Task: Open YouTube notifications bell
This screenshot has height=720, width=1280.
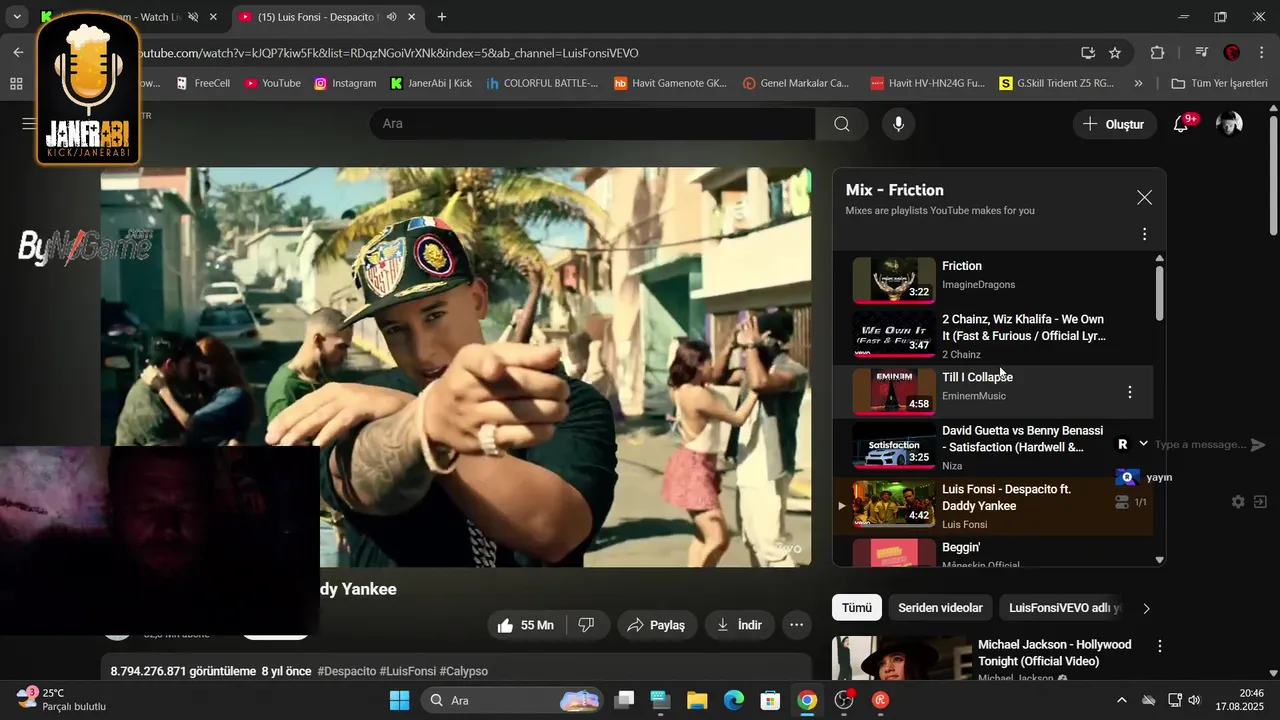Action: point(1181,124)
